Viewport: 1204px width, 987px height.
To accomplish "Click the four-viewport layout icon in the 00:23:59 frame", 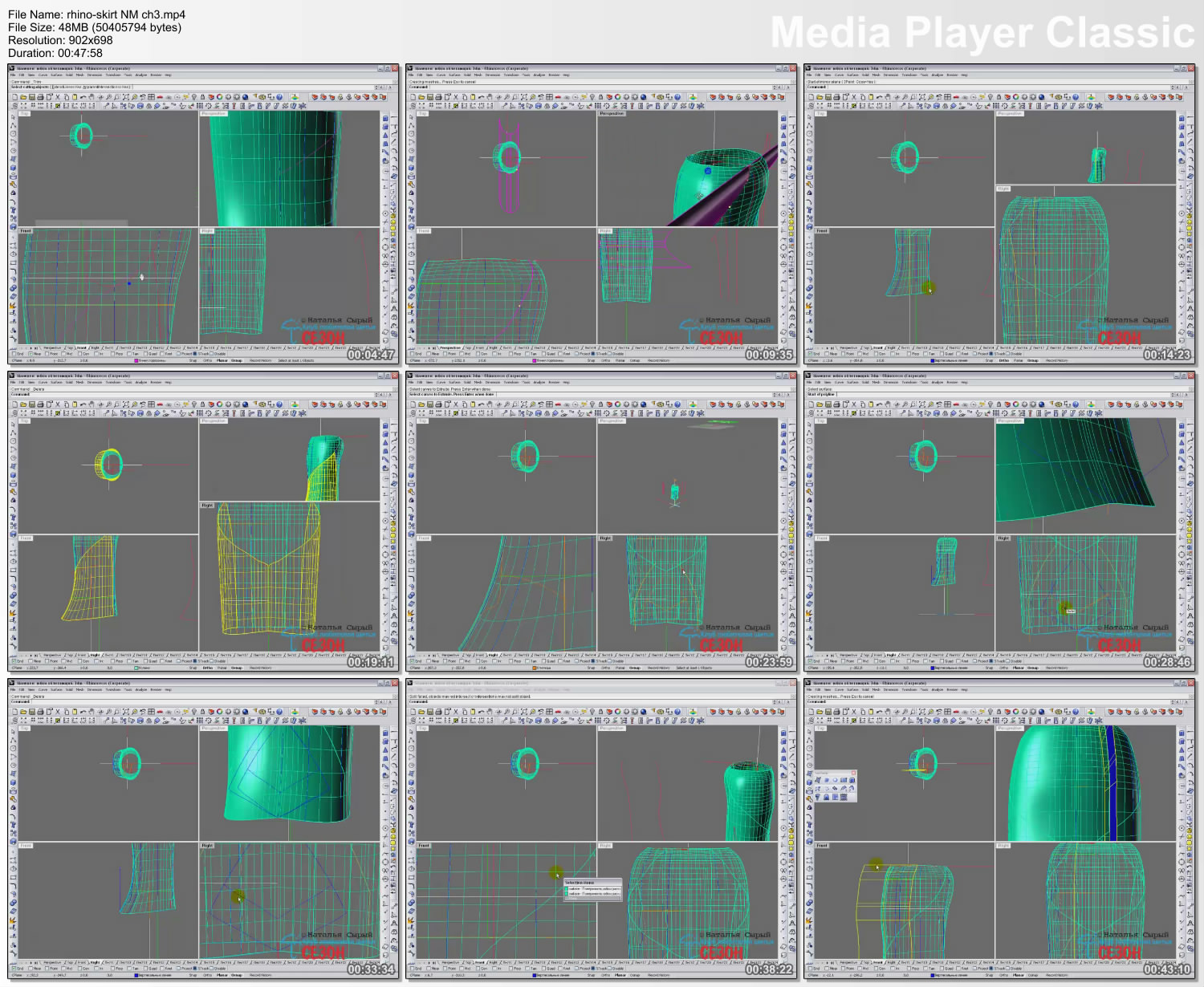I will pyautogui.click(x=549, y=404).
